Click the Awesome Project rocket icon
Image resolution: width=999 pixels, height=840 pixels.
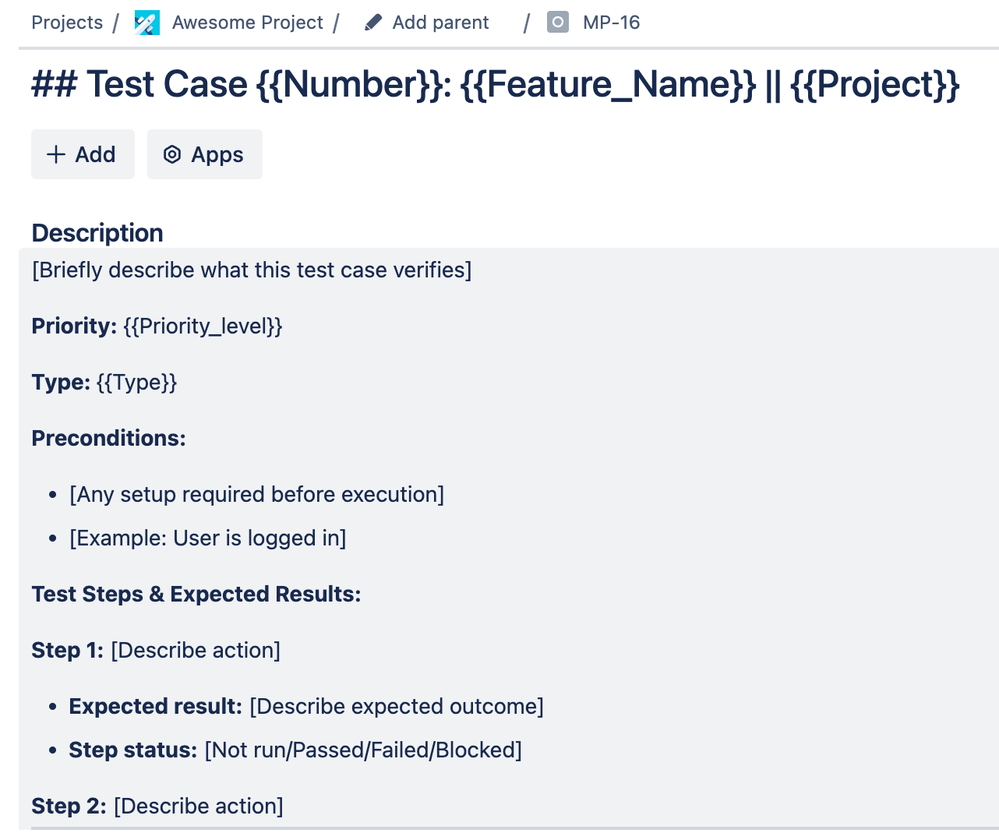pyautogui.click(x=147, y=23)
